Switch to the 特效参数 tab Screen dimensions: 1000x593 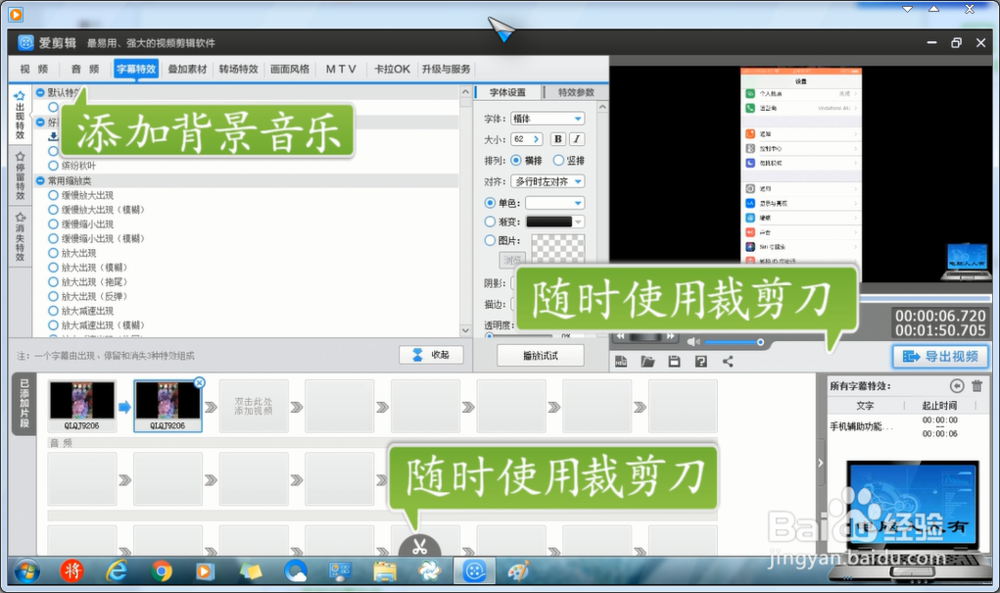pos(576,92)
